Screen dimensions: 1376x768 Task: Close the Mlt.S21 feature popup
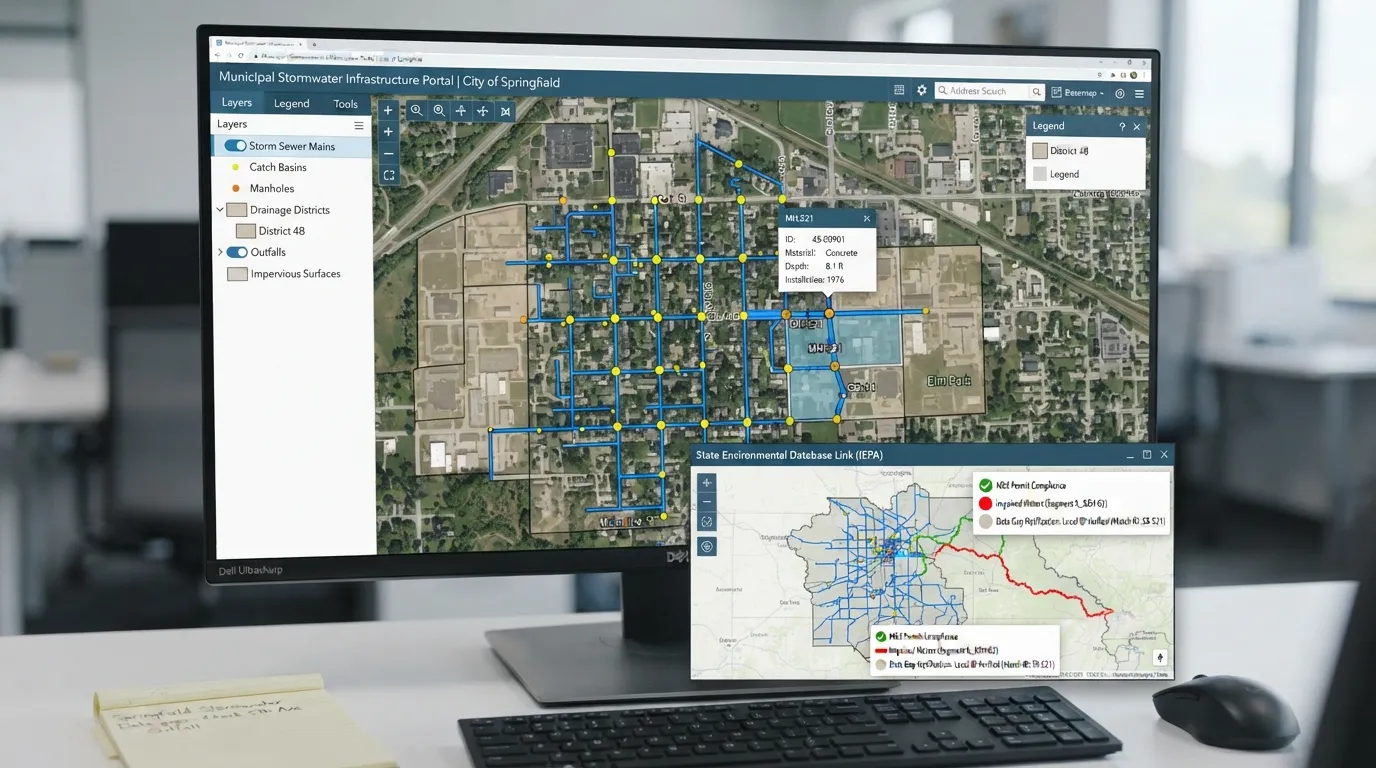(x=867, y=218)
